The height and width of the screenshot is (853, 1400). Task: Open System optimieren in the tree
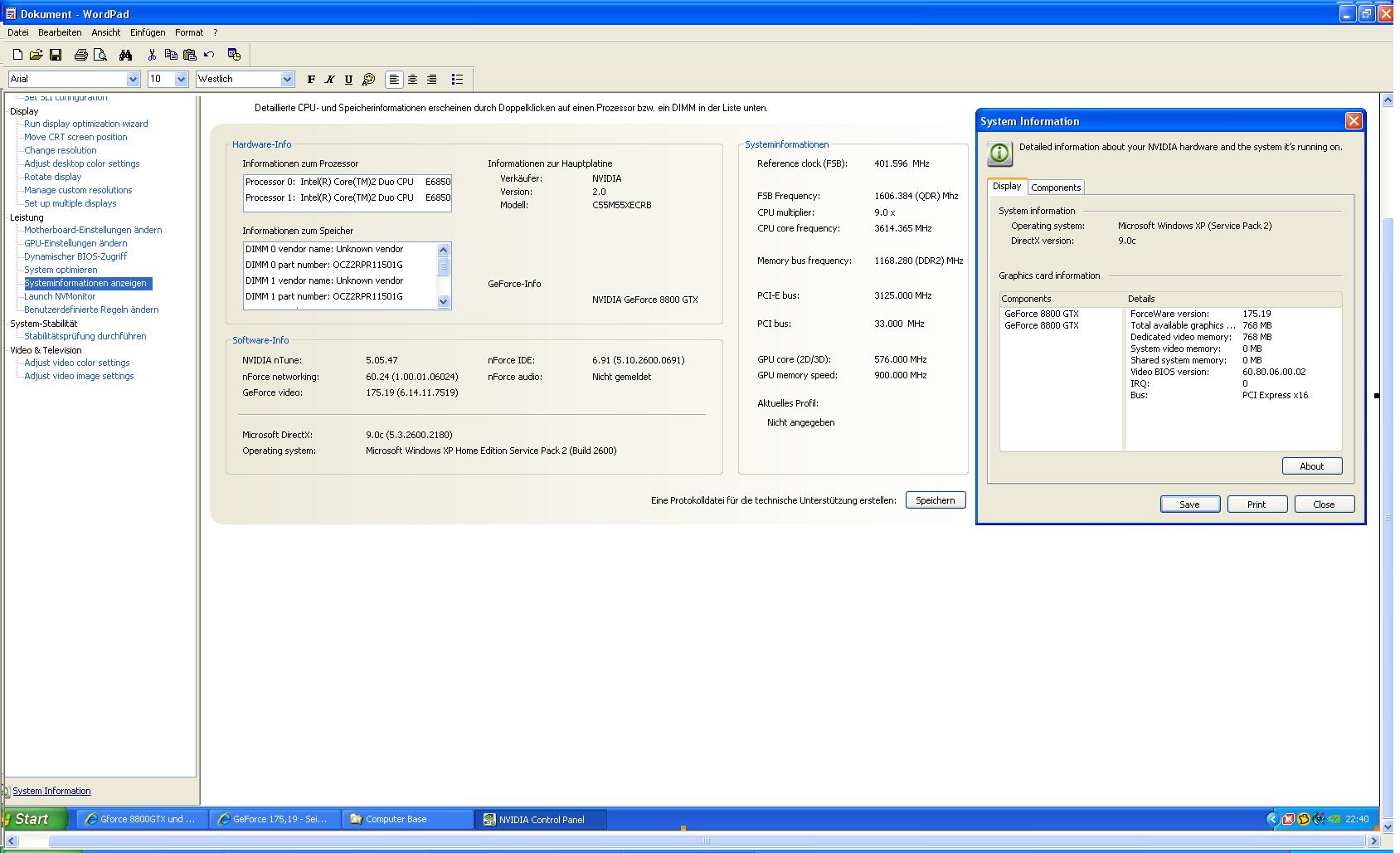click(x=61, y=270)
